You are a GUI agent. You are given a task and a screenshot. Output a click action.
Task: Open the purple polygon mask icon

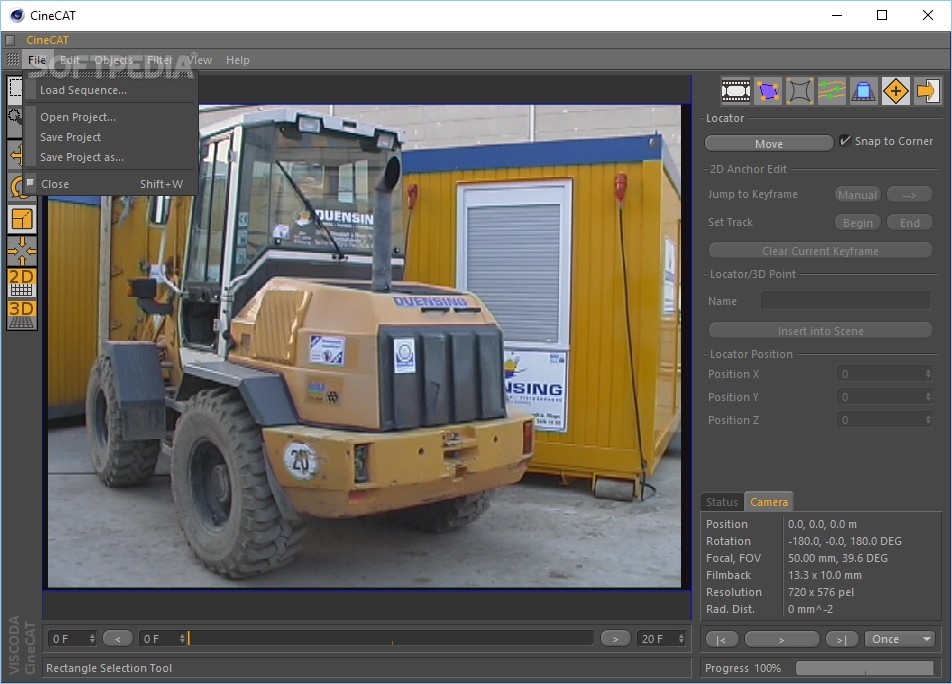[768, 92]
